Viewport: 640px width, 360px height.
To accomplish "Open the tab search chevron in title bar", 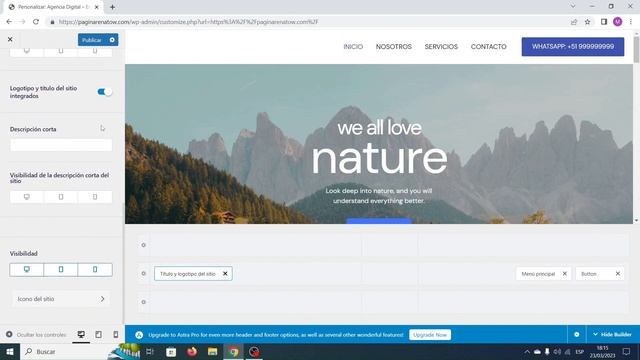I will coord(573,6).
